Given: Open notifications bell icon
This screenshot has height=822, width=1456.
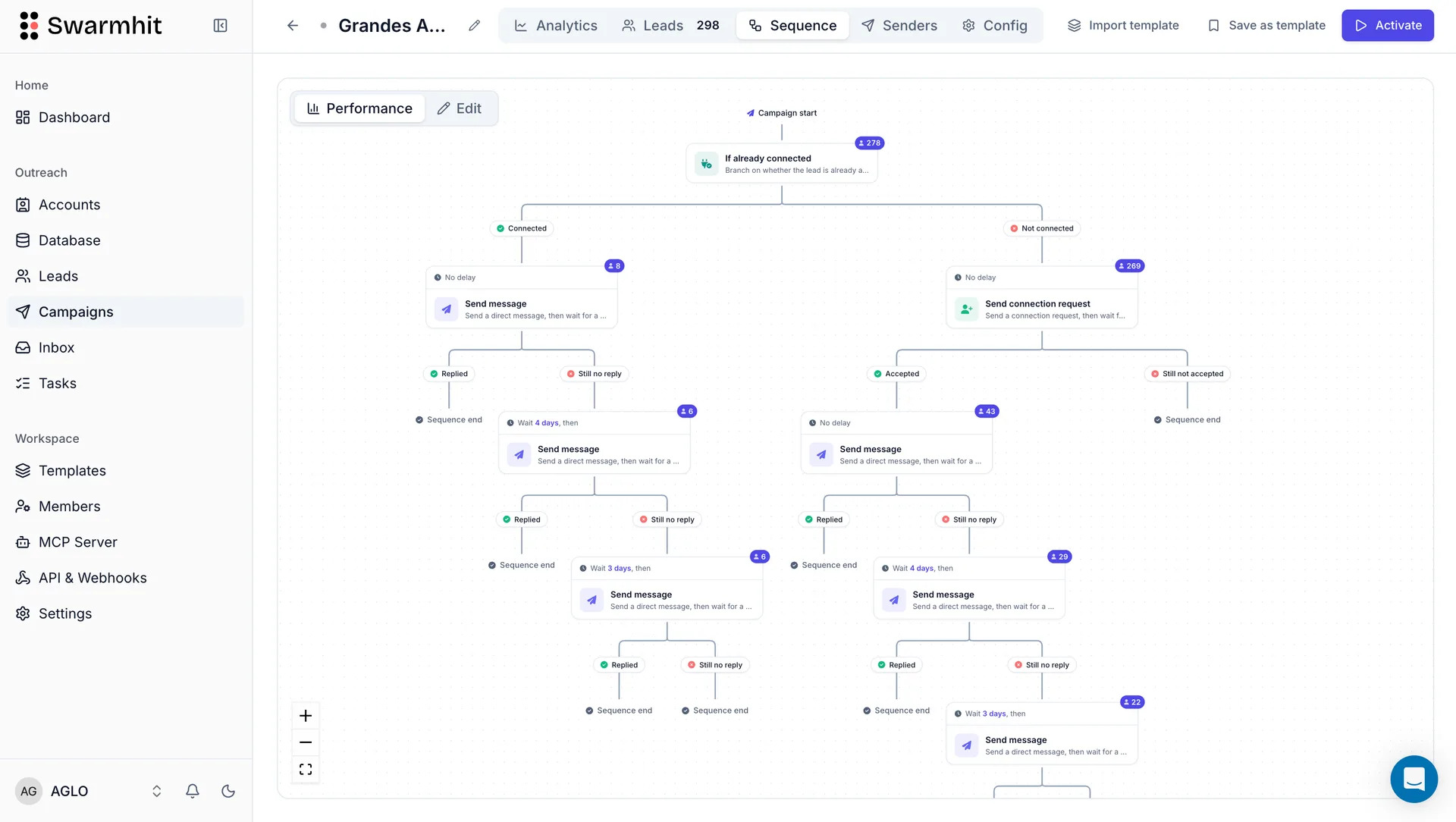Looking at the screenshot, I should point(193,791).
